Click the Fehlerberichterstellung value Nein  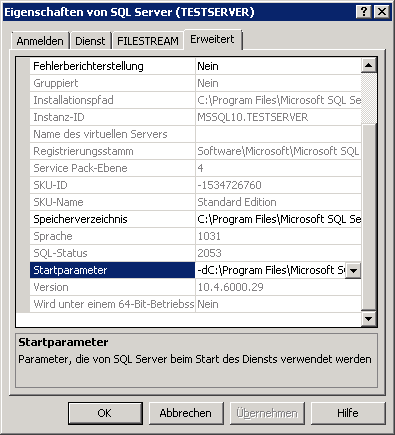click(x=208, y=66)
